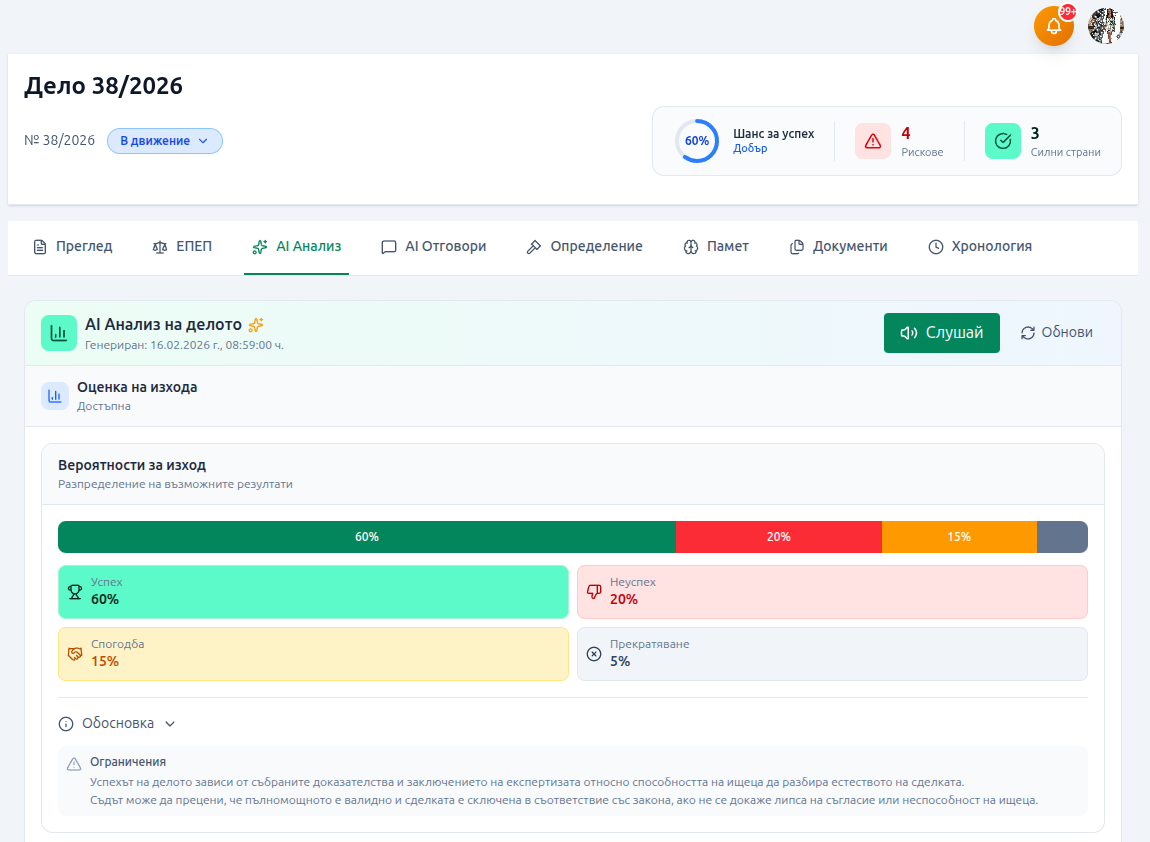The width and height of the screenshot is (1150, 842).
Task: Switch to the Памет tab
Action: click(x=716, y=246)
